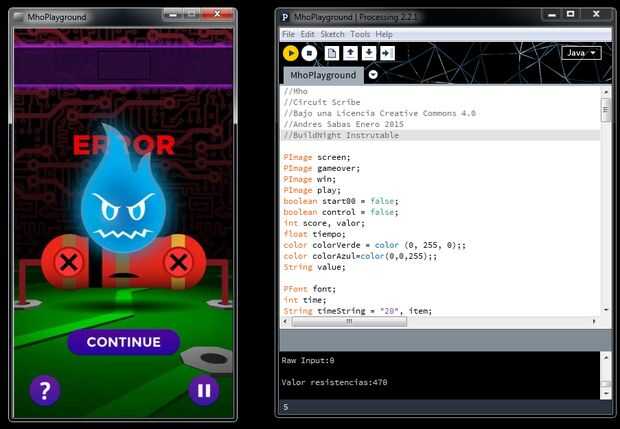This screenshot has width=620, height=429.
Task: Minimize the Processing window
Action: tap(552, 15)
